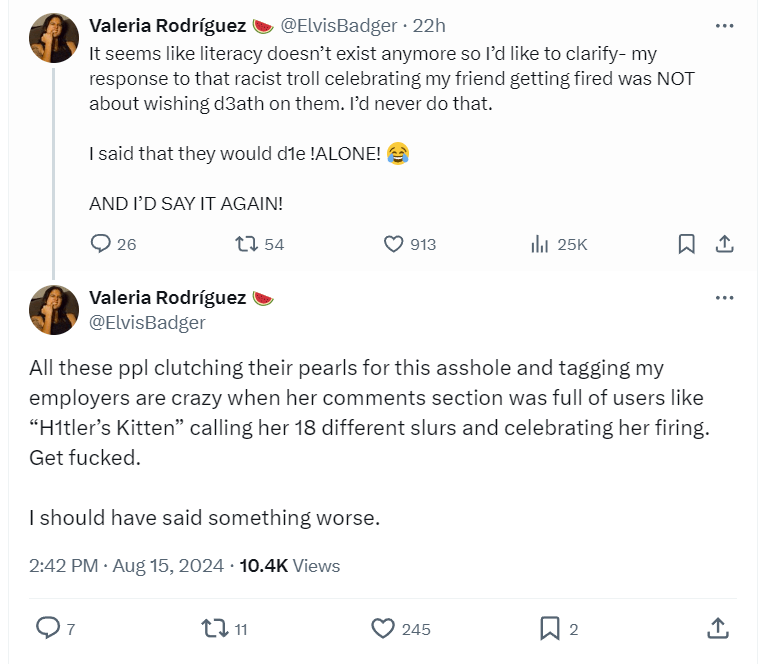Like the main tweet with 245 likes
The image size is (761, 664).
pyautogui.click(x=383, y=628)
